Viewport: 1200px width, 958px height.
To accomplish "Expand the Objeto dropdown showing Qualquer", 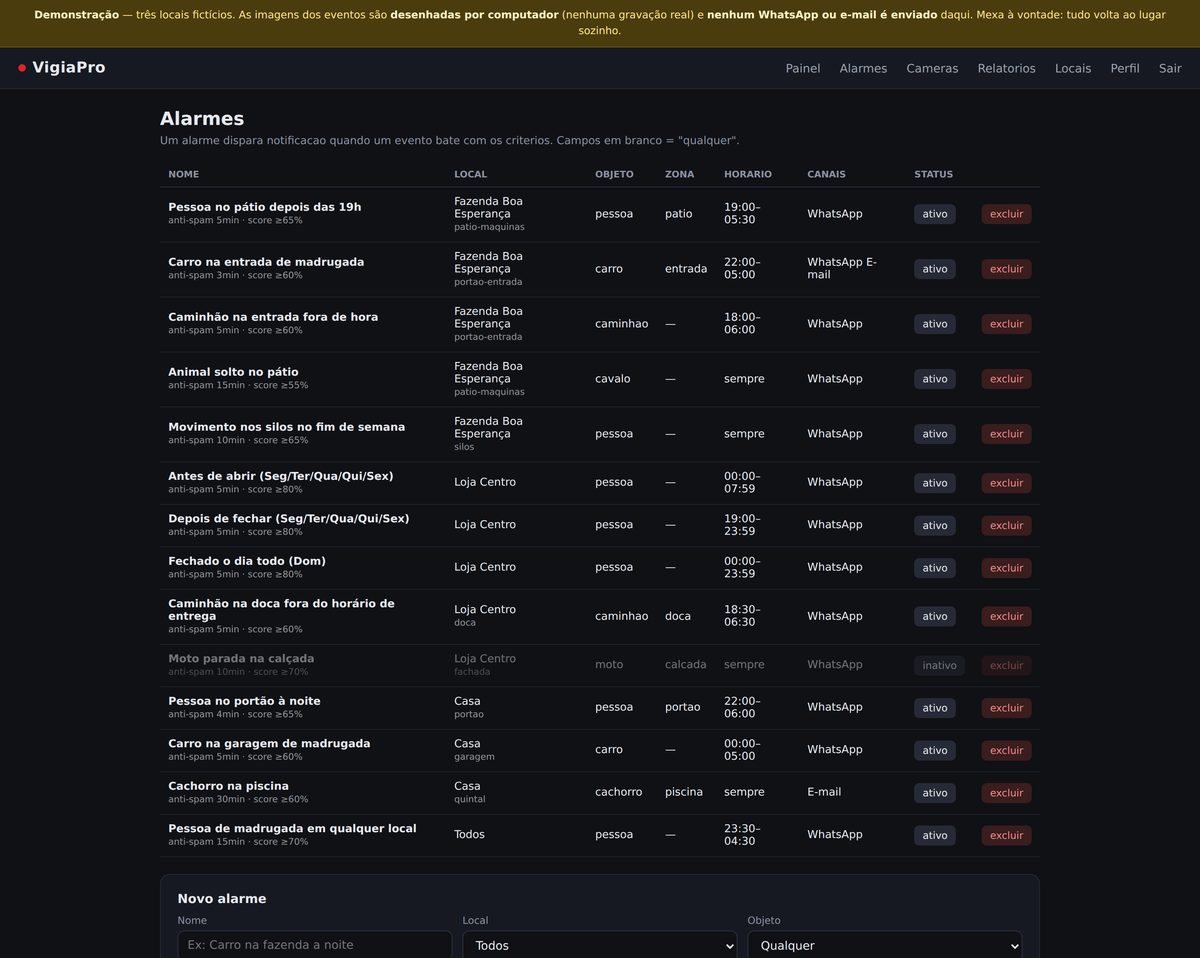I will [885, 945].
